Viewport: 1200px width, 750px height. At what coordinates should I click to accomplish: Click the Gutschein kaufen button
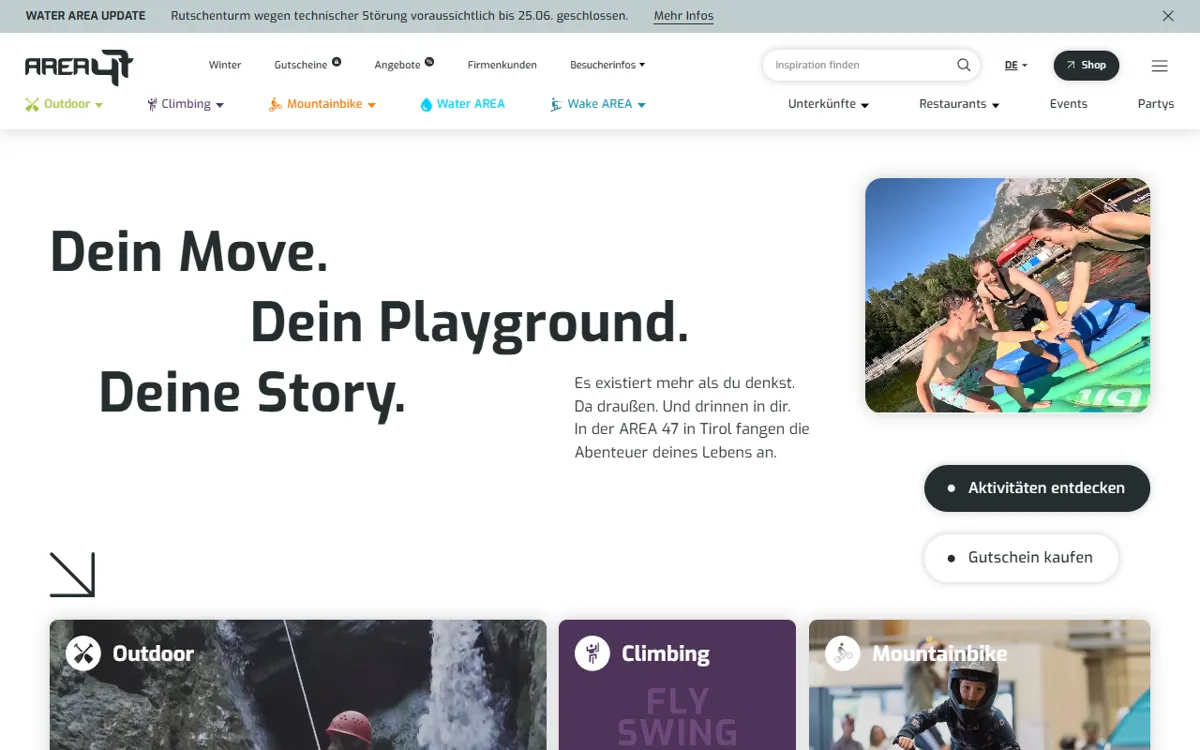pos(1021,557)
